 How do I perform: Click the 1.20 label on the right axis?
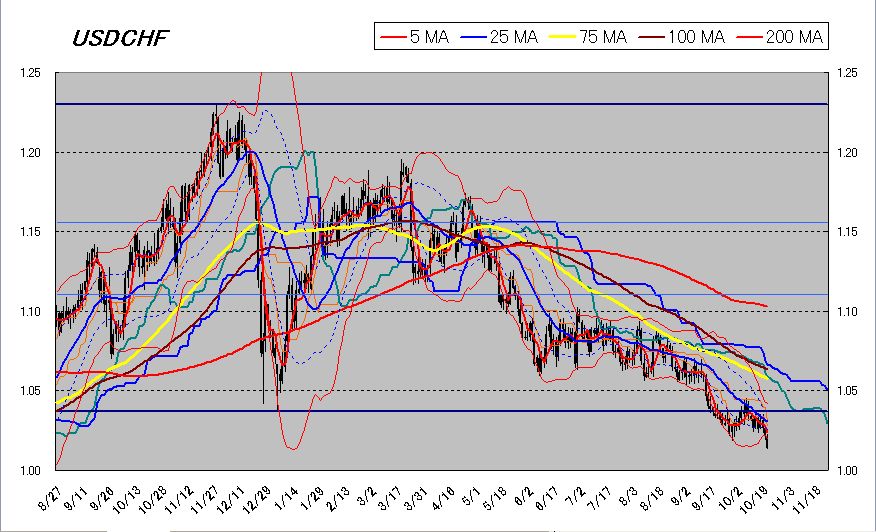tap(846, 152)
